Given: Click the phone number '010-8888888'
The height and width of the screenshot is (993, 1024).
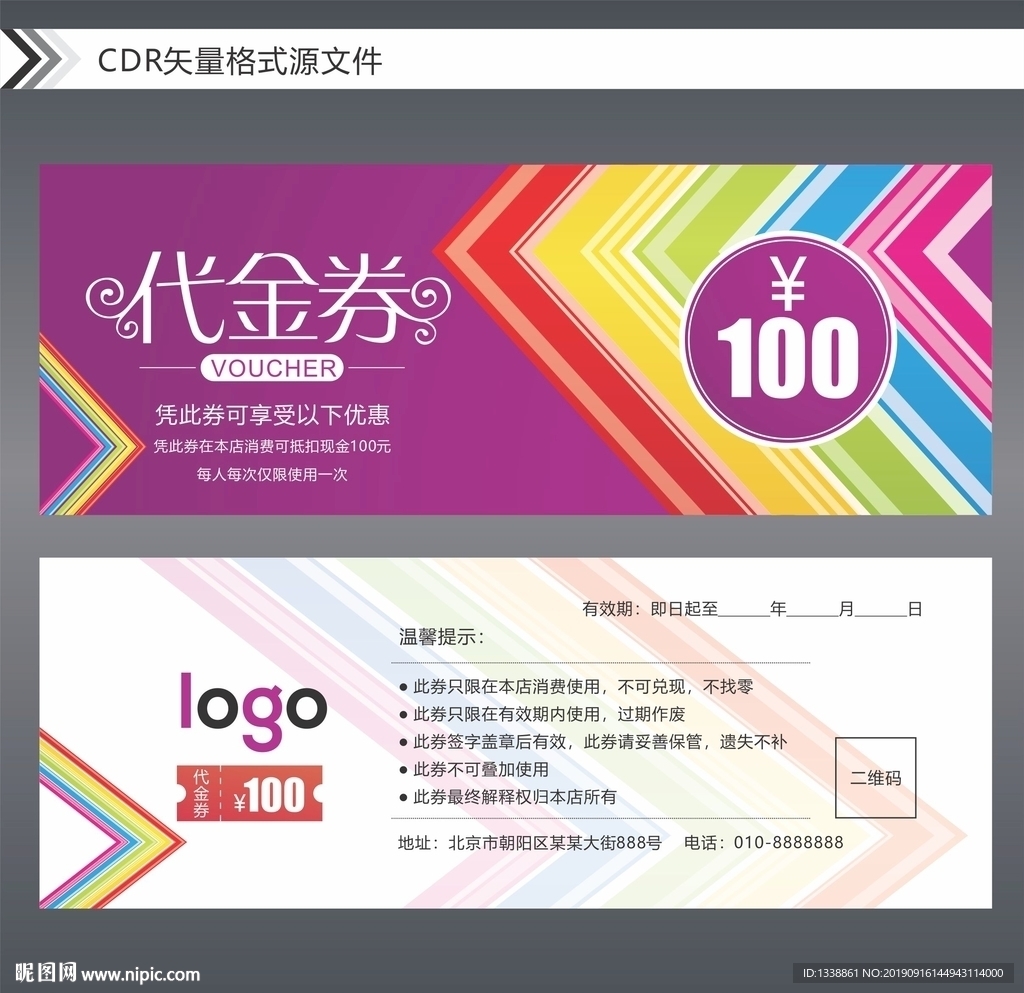Looking at the screenshot, I should click(789, 843).
